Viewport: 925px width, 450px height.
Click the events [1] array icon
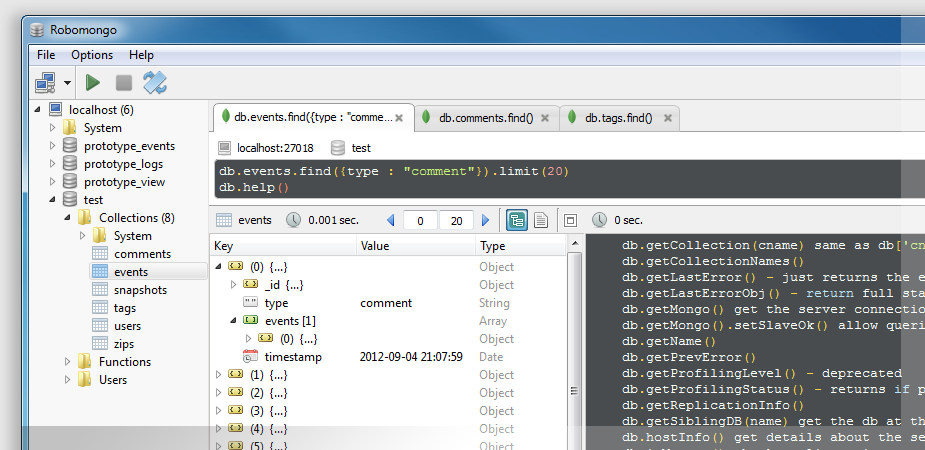pos(251,321)
